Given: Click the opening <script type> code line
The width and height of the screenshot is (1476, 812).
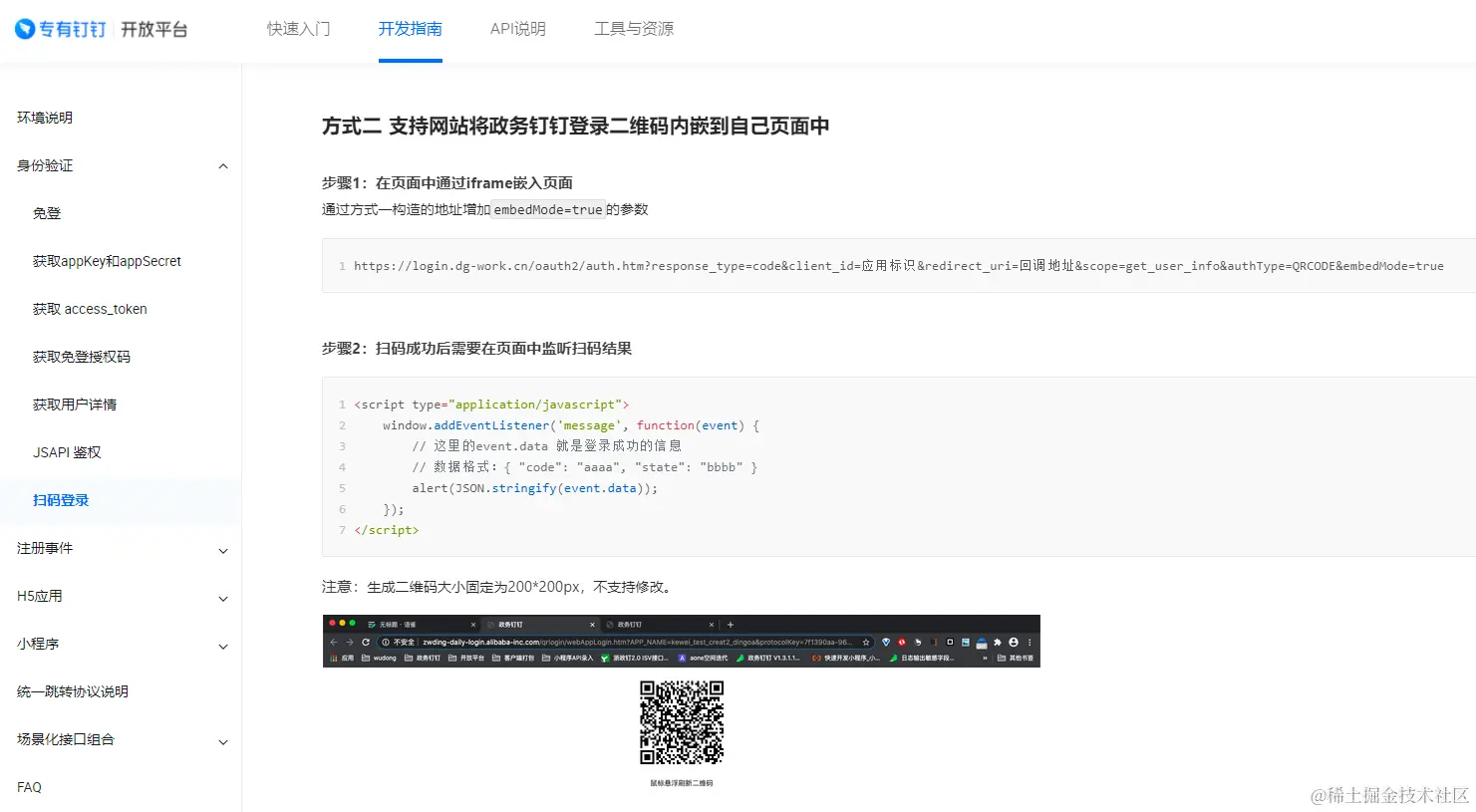Looking at the screenshot, I should pyautogui.click(x=491, y=405).
